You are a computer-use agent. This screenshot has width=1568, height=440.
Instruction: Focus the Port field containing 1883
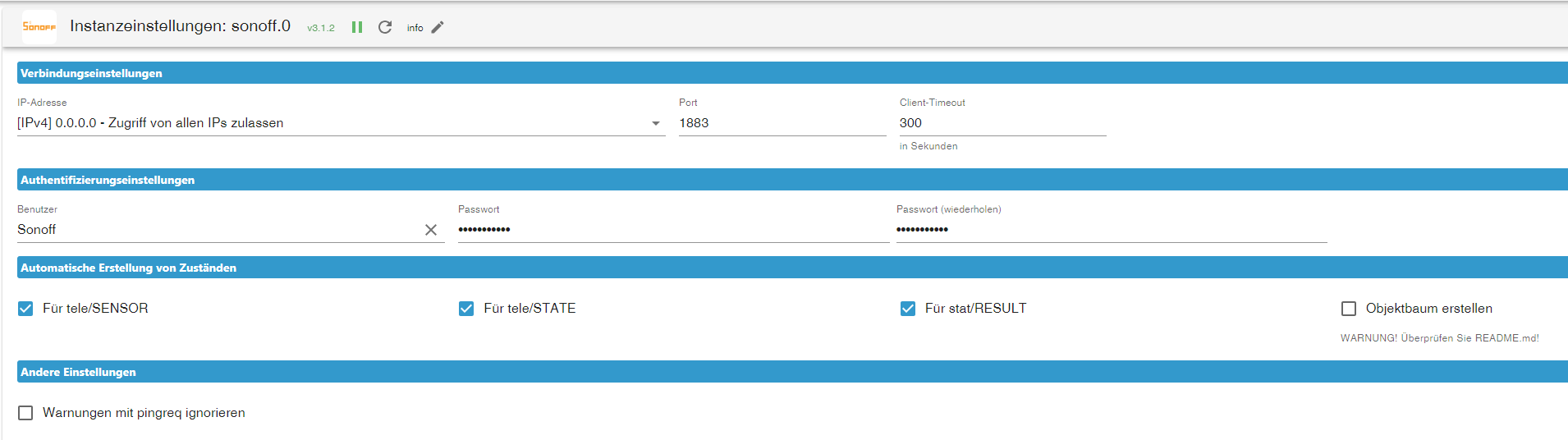(x=782, y=123)
